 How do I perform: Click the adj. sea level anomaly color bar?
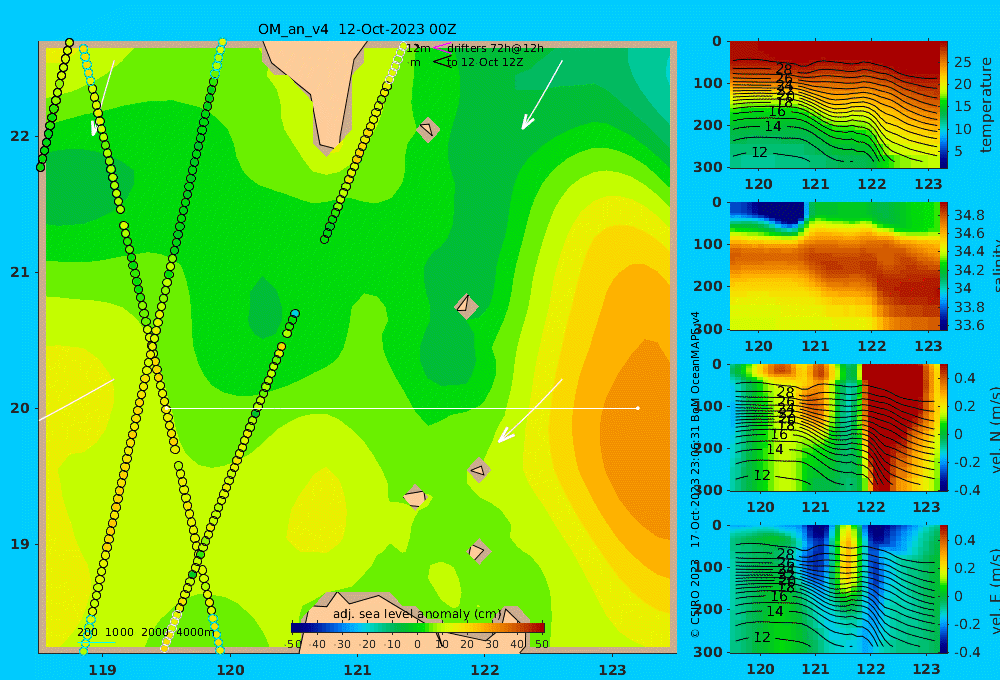tap(417, 627)
